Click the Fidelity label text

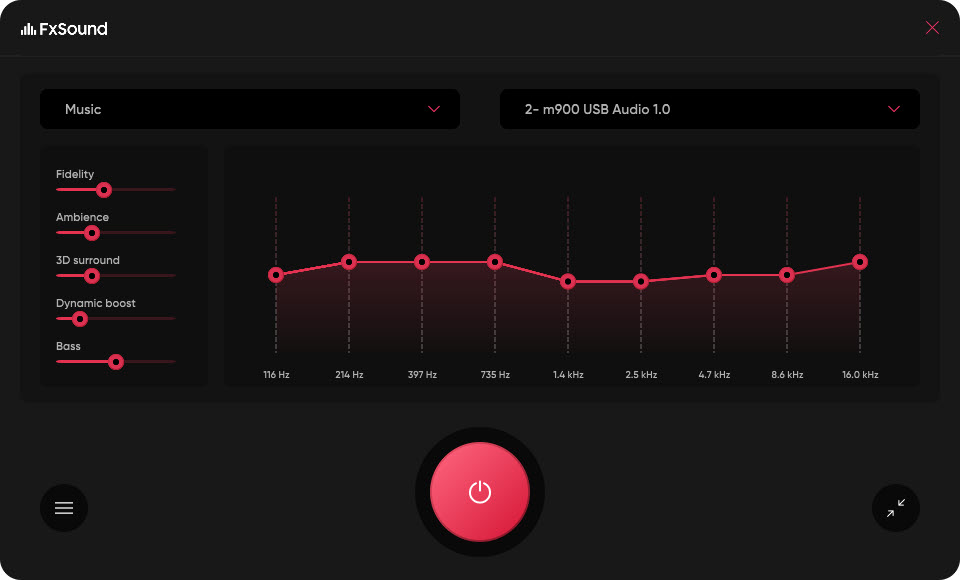click(x=75, y=174)
